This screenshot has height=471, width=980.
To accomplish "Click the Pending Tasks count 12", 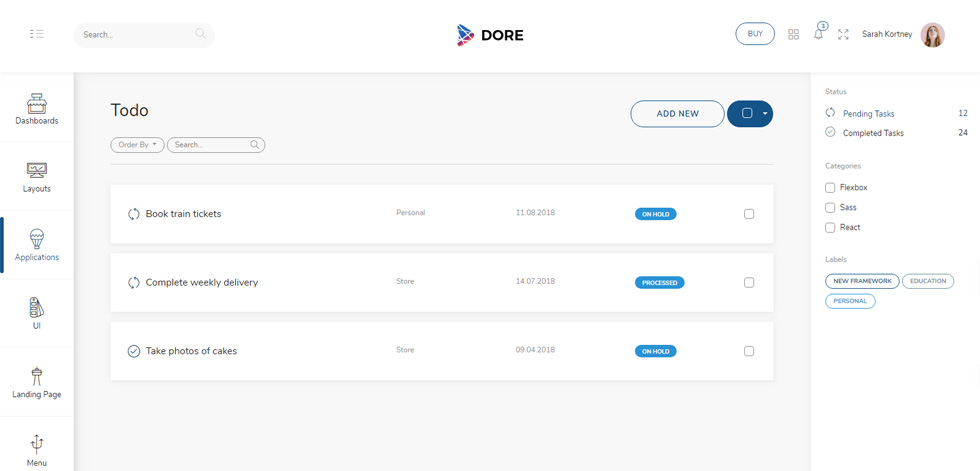I will [x=962, y=114].
